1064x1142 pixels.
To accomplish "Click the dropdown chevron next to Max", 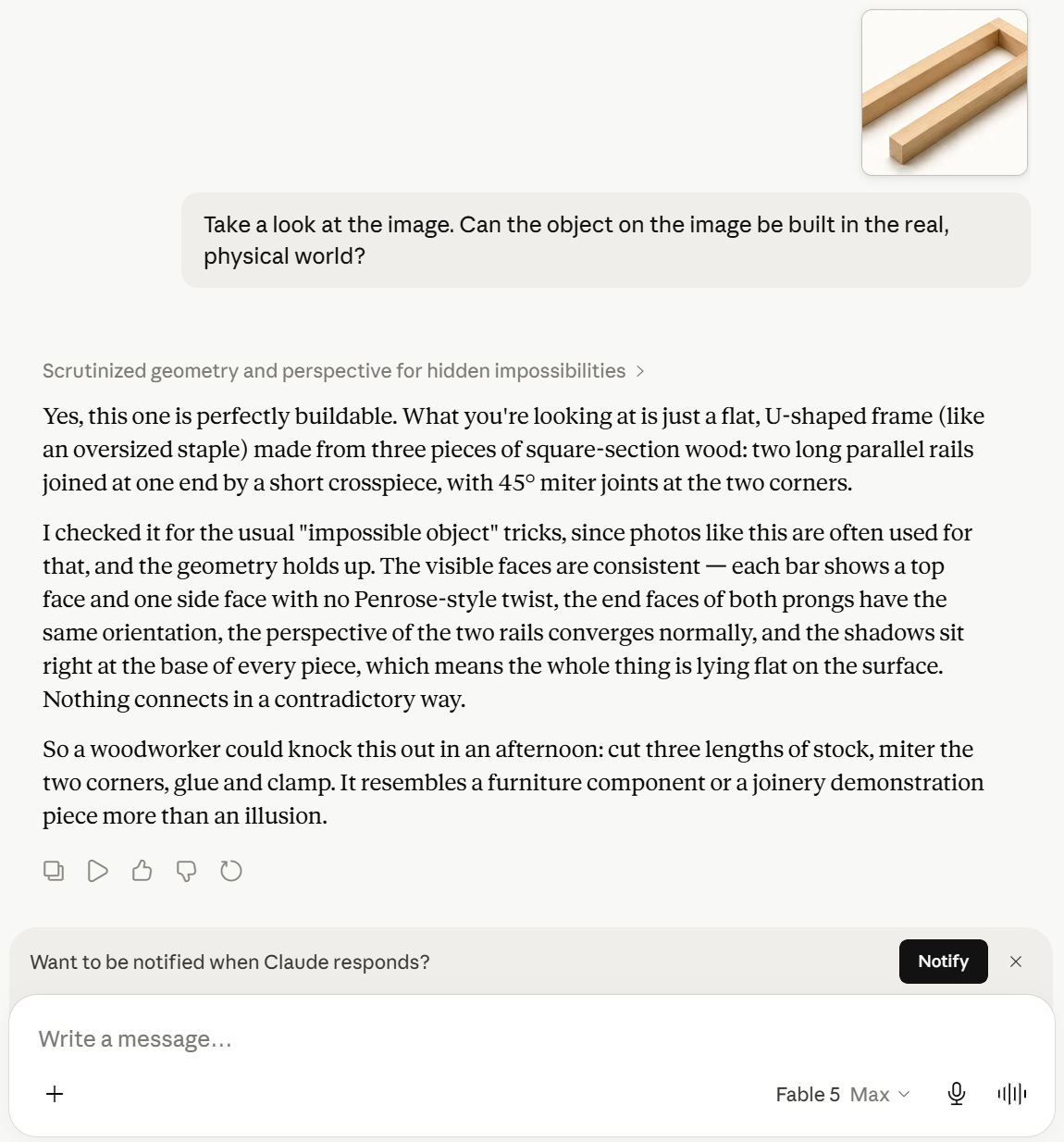I will tap(904, 1094).
